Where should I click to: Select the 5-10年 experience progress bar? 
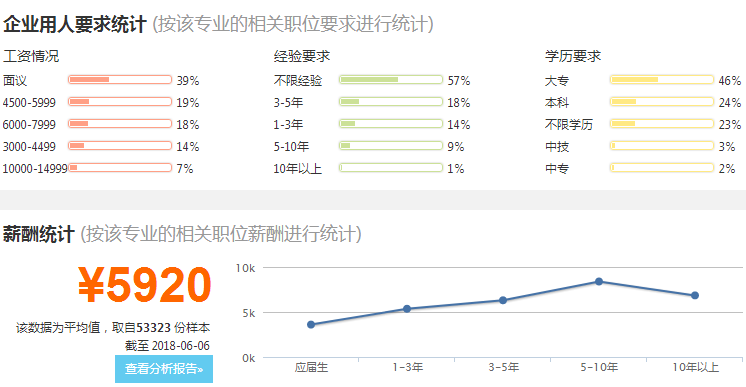coord(391,146)
